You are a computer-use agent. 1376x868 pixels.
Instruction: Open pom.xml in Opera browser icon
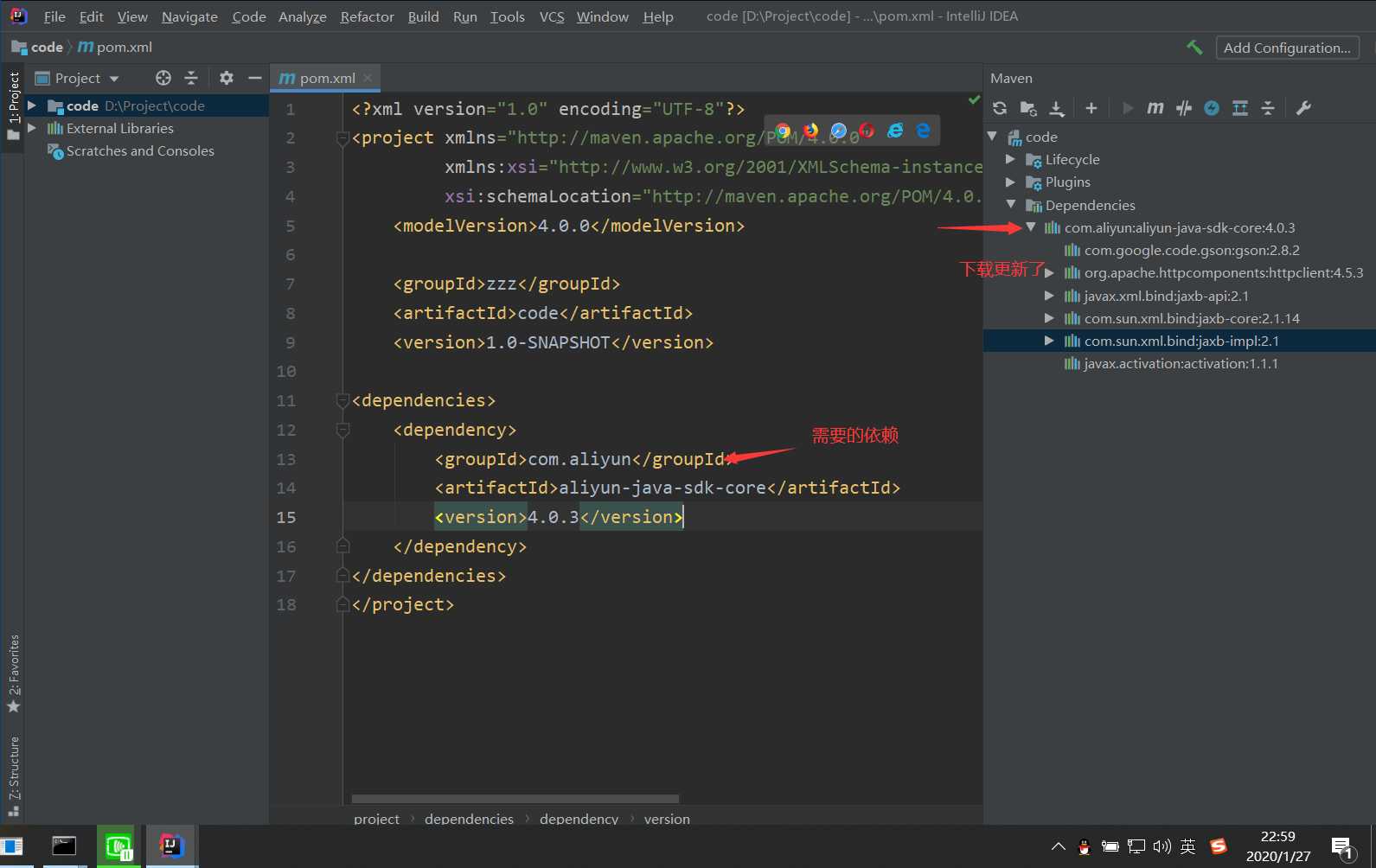pos(867,131)
